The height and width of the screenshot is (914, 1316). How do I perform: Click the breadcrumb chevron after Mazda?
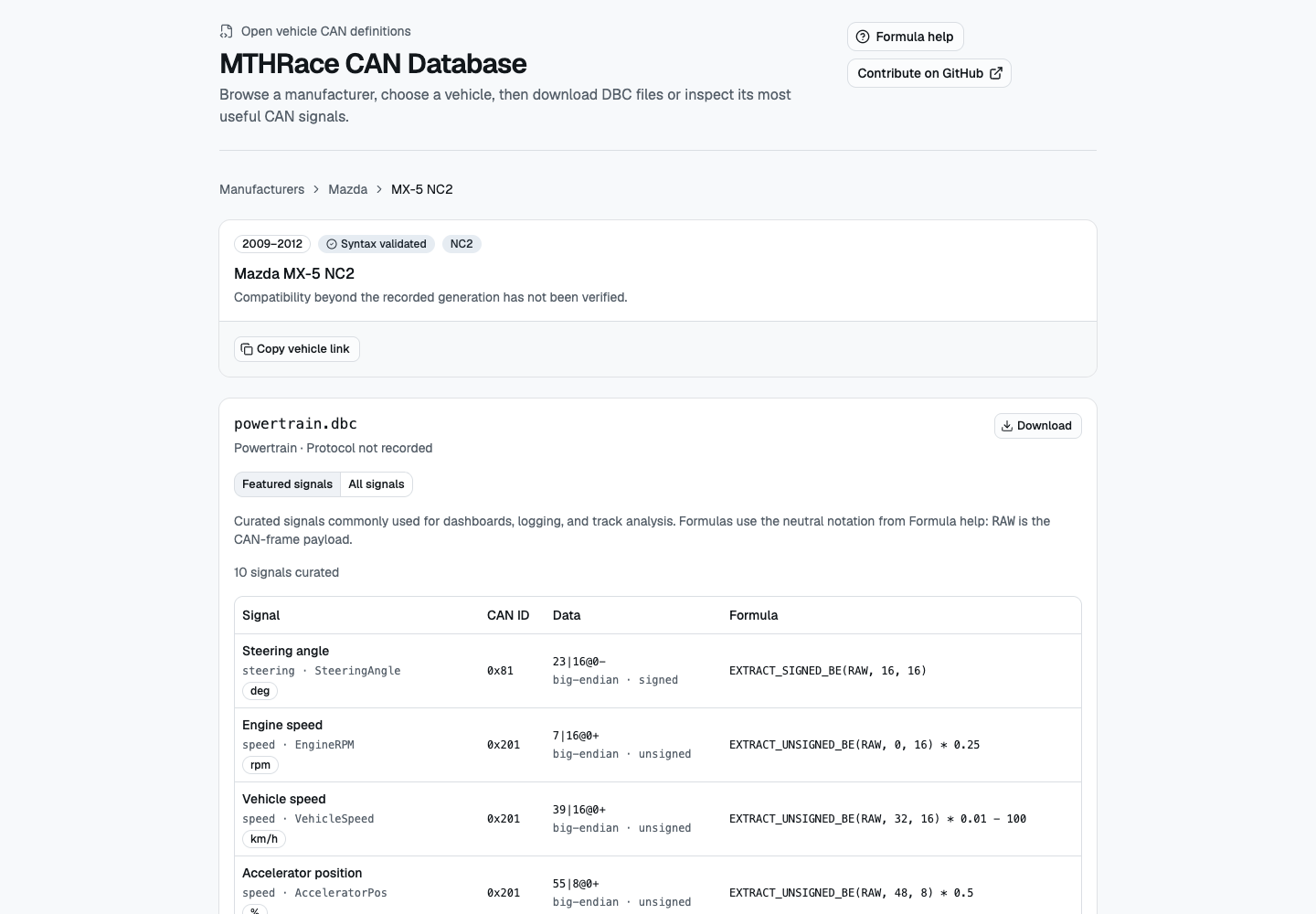pos(379,189)
